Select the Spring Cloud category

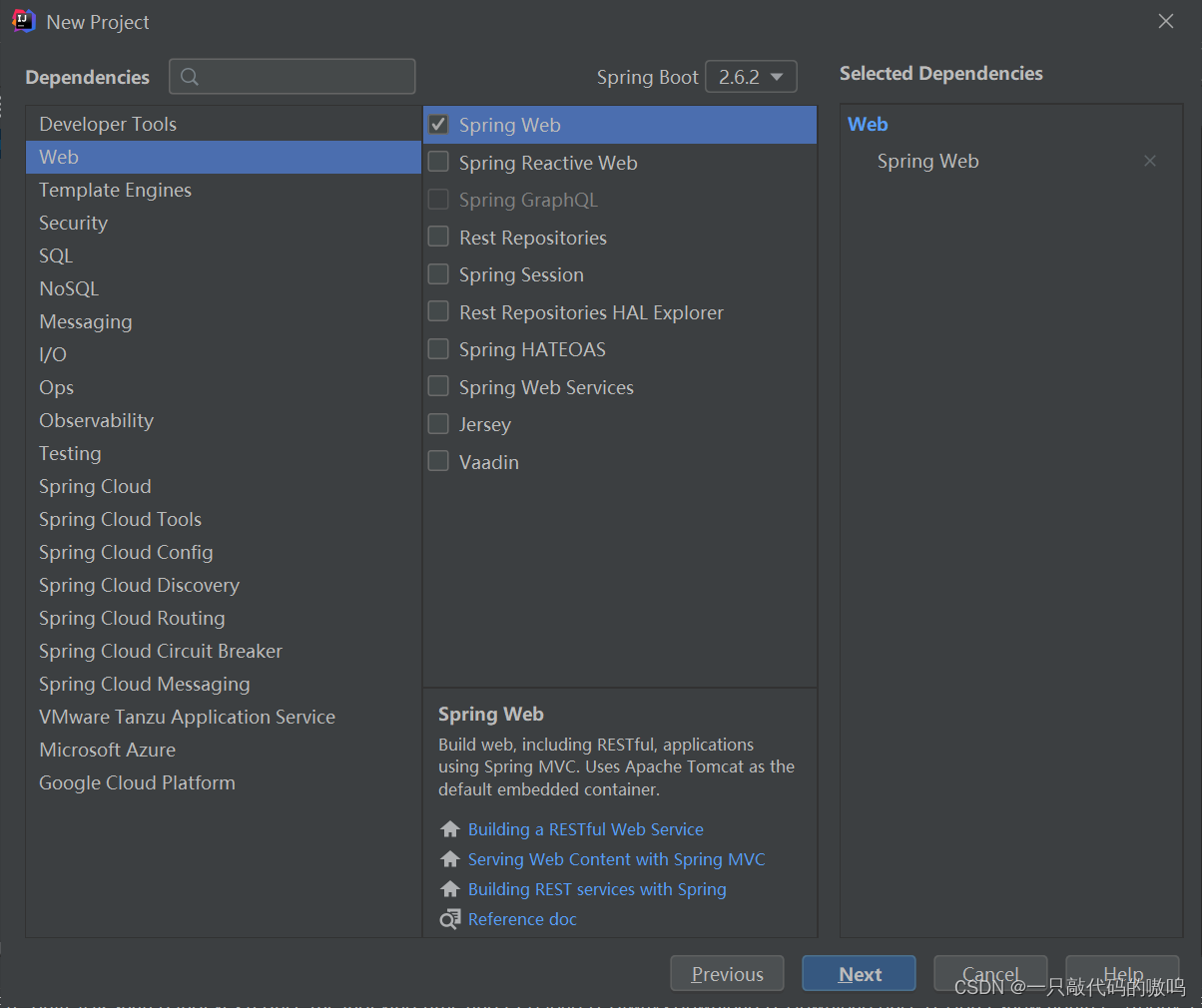[x=223, y=486]
